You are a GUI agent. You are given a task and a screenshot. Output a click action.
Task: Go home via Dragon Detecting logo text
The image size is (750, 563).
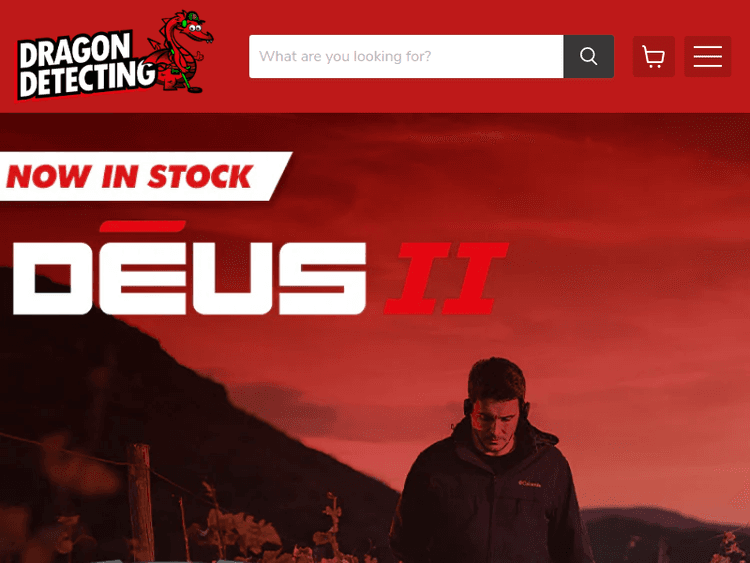(84, 66)
